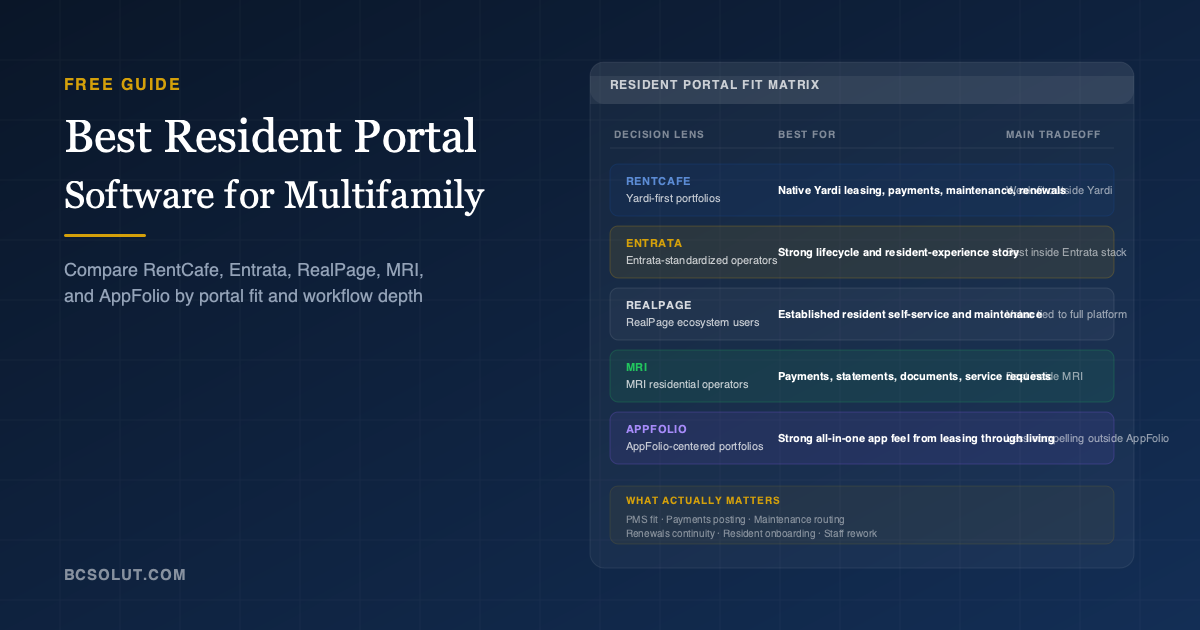Click Entrata-standardized operators text
This screenshot has height=630, width=1200.
(x=701, y=260)
